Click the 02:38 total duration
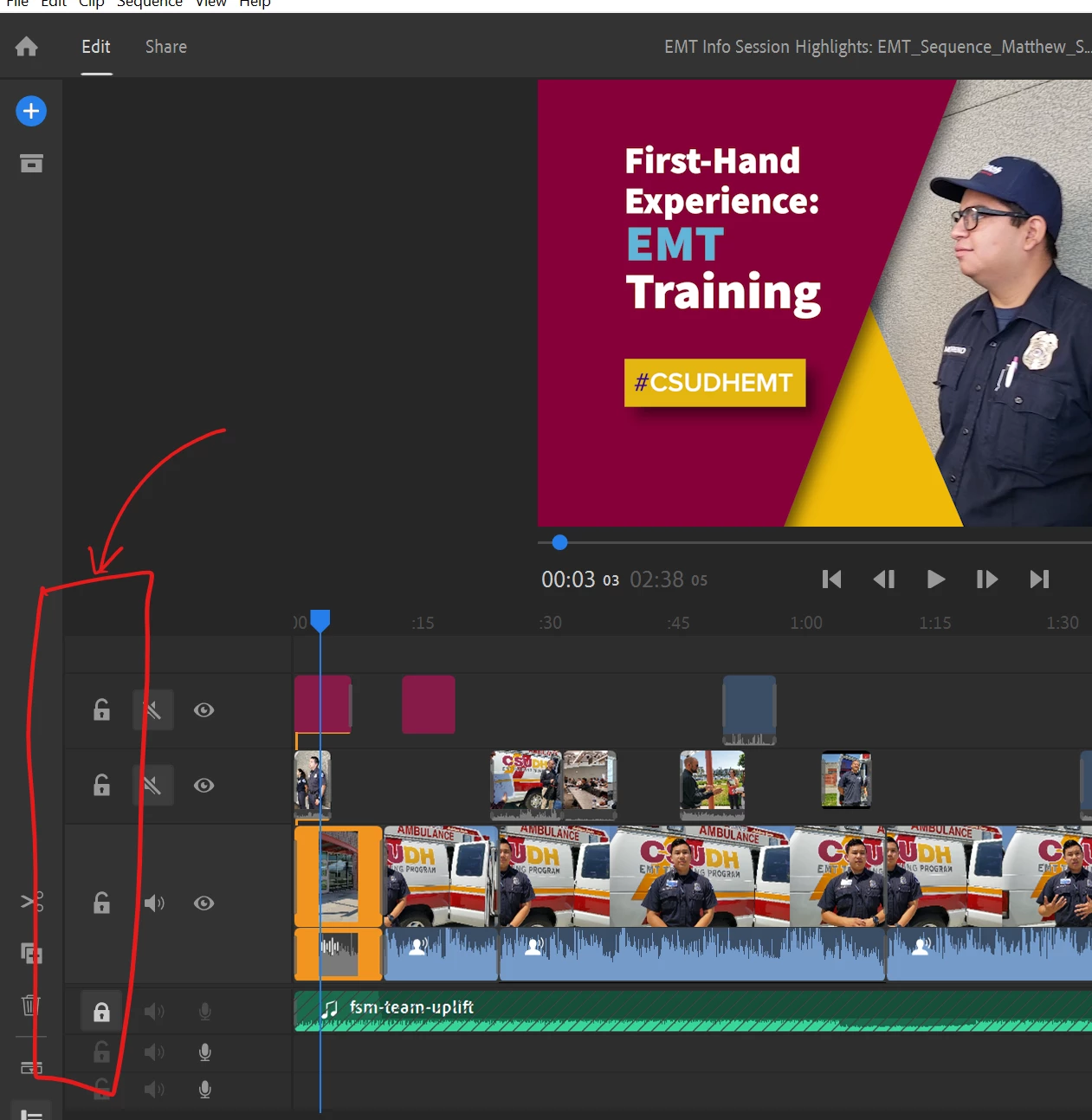The height and width of the screenshot is (1120, 1092). 656,579
